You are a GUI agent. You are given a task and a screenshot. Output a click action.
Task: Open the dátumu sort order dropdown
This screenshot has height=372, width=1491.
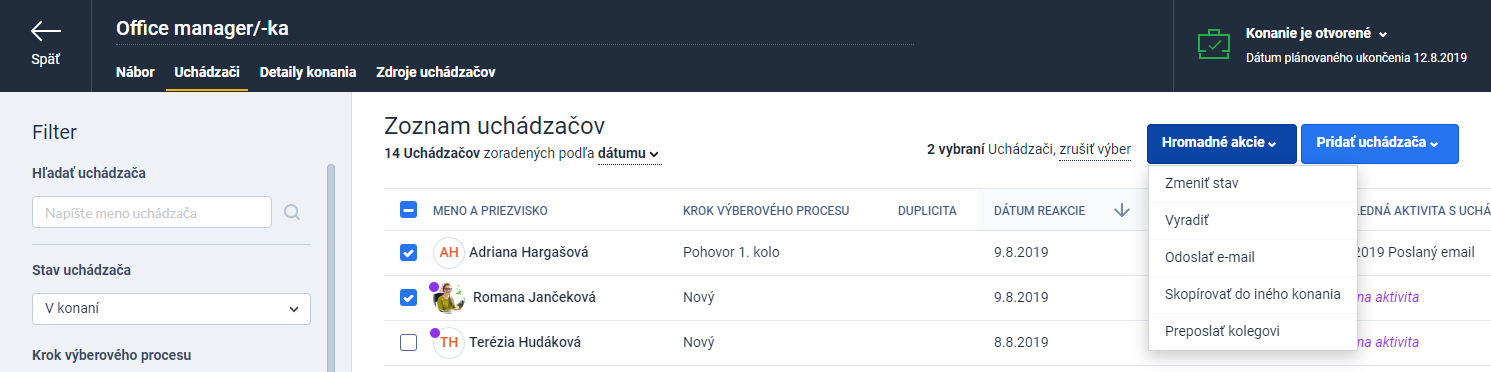(x=629, y=154)
